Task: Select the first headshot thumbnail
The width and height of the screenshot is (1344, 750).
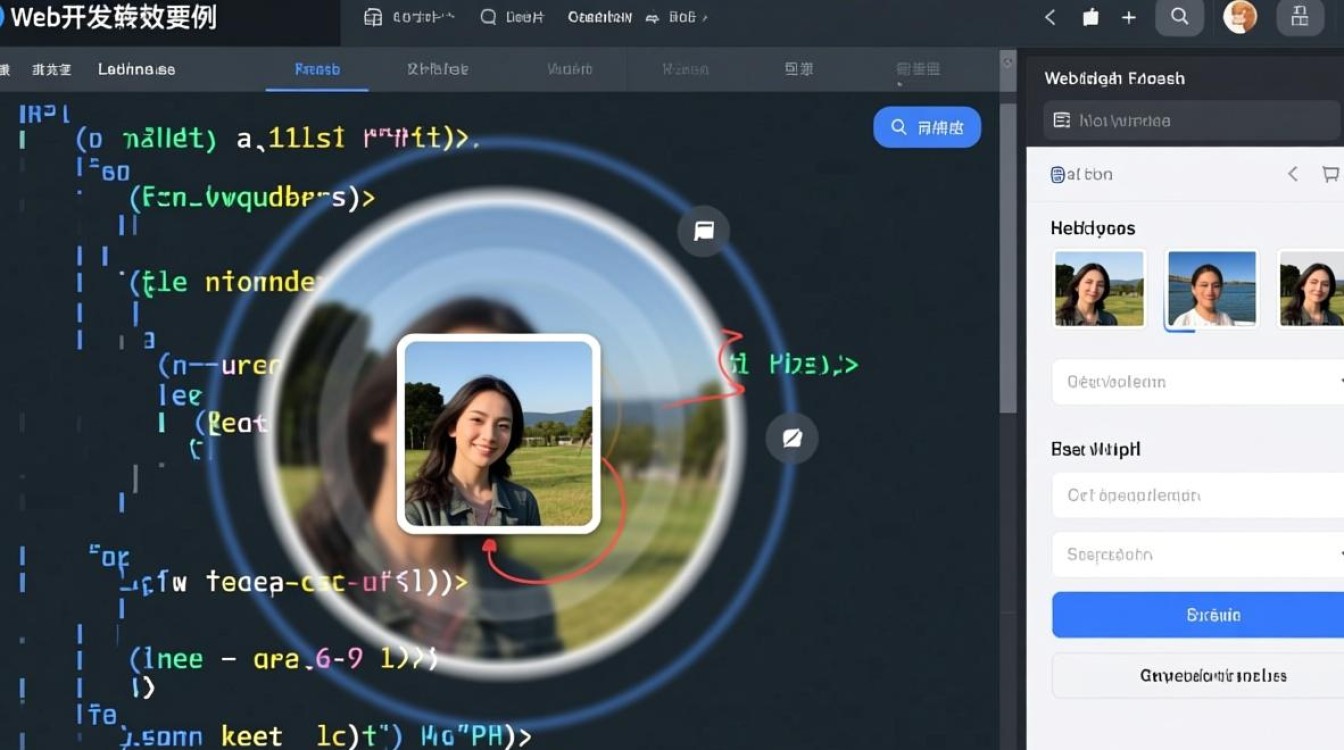Action: tap(1099, 289)
